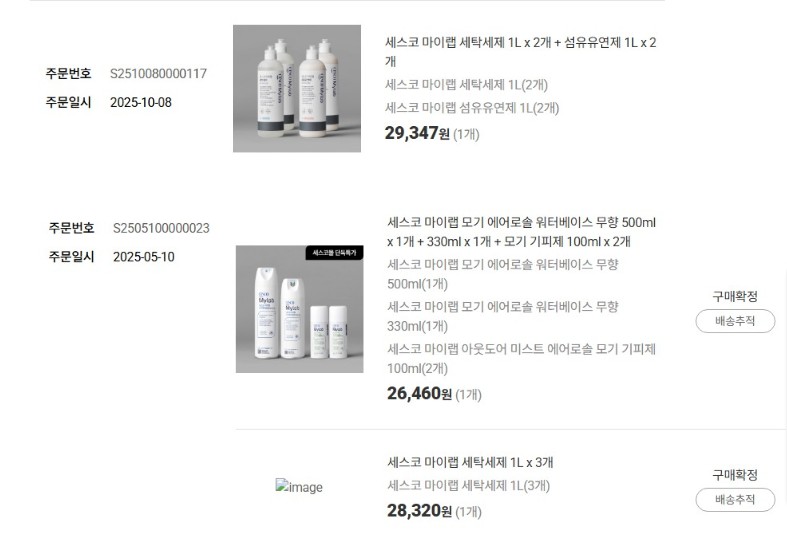
Task: Click order date 2025-10-08
Action: (x=141, y=102)
